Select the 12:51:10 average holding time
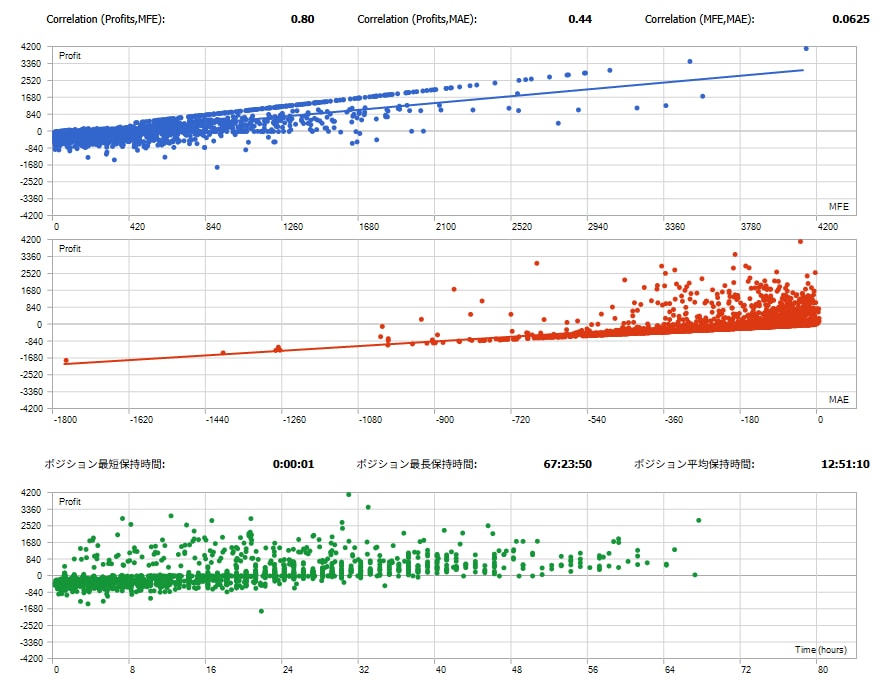Screen dimensions: 886x686 click(x=845, y=464)
